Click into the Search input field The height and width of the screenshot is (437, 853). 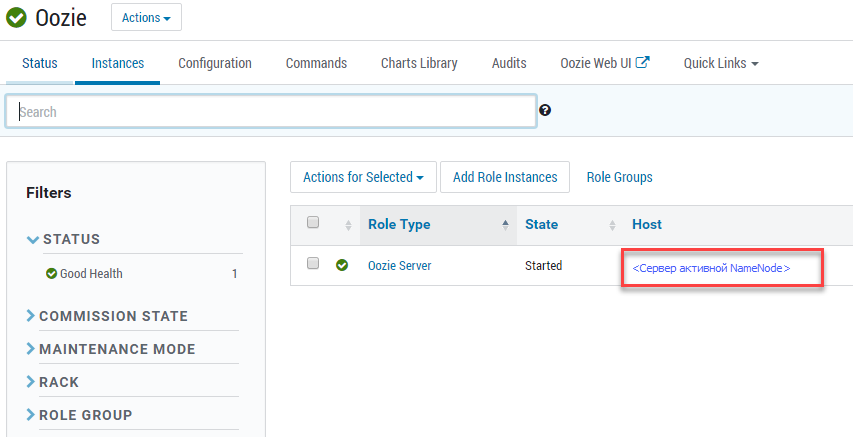click(x=270, y=112)
